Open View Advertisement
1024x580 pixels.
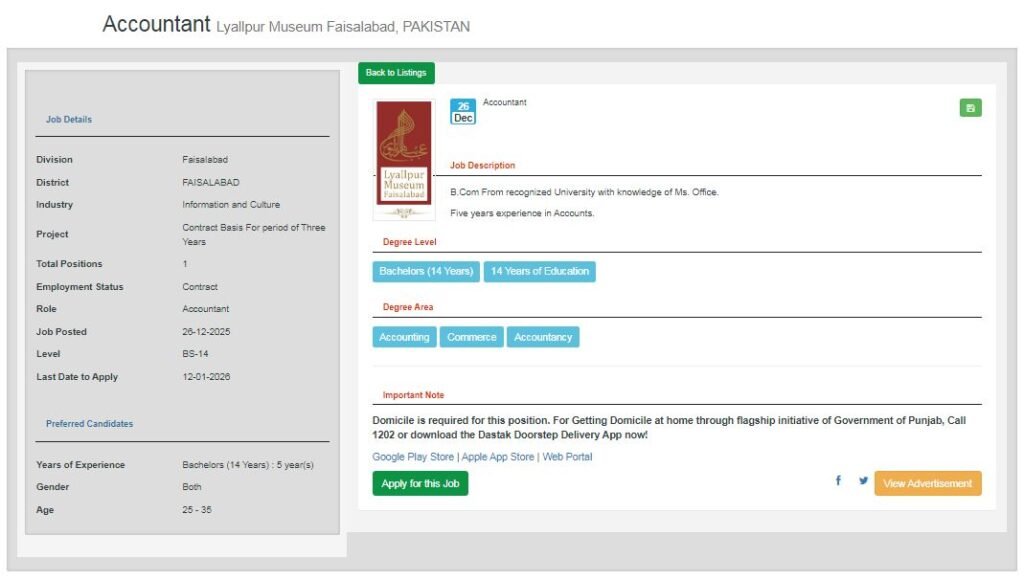click(x=927, y=484)
